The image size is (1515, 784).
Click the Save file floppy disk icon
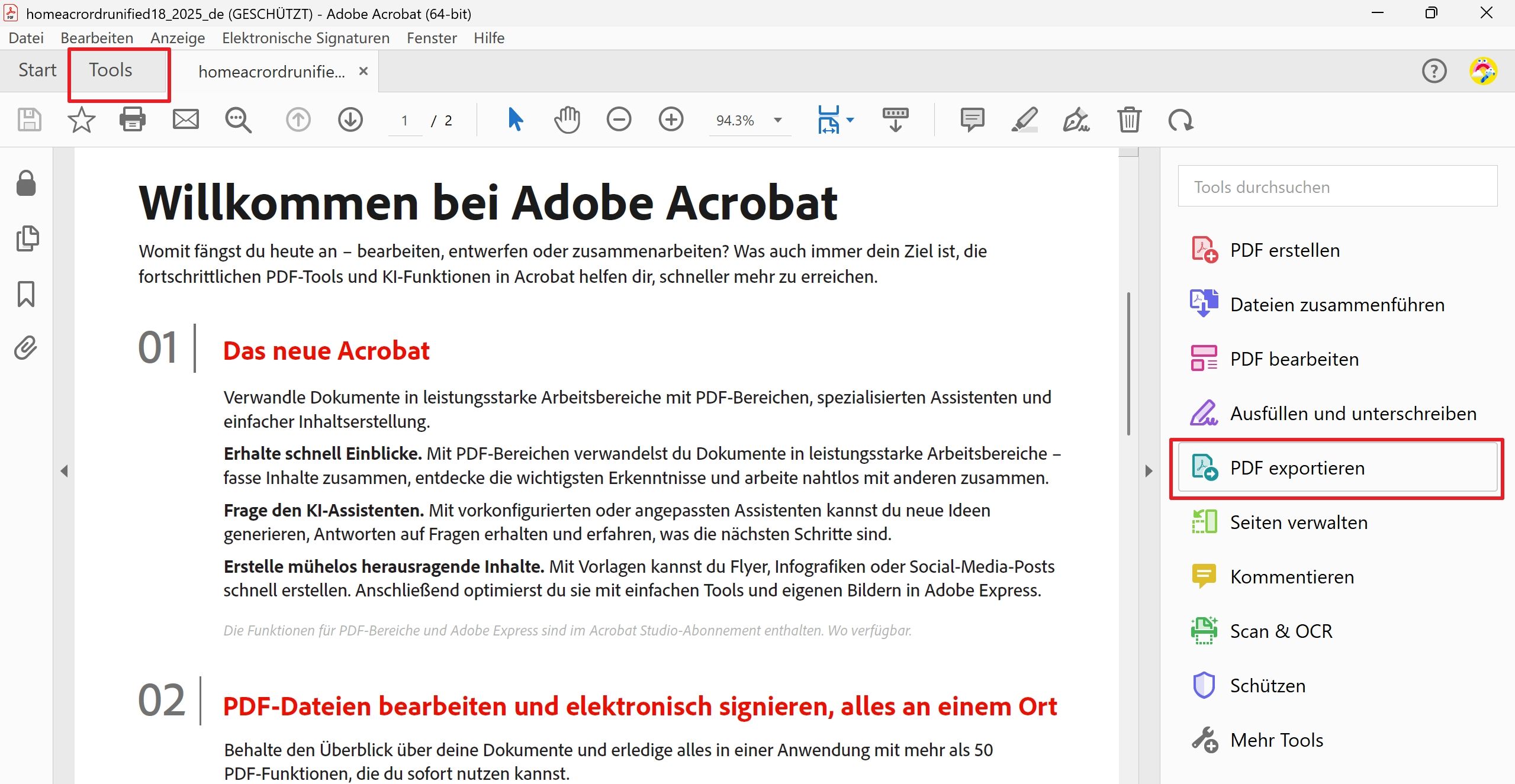pos(29,120)
